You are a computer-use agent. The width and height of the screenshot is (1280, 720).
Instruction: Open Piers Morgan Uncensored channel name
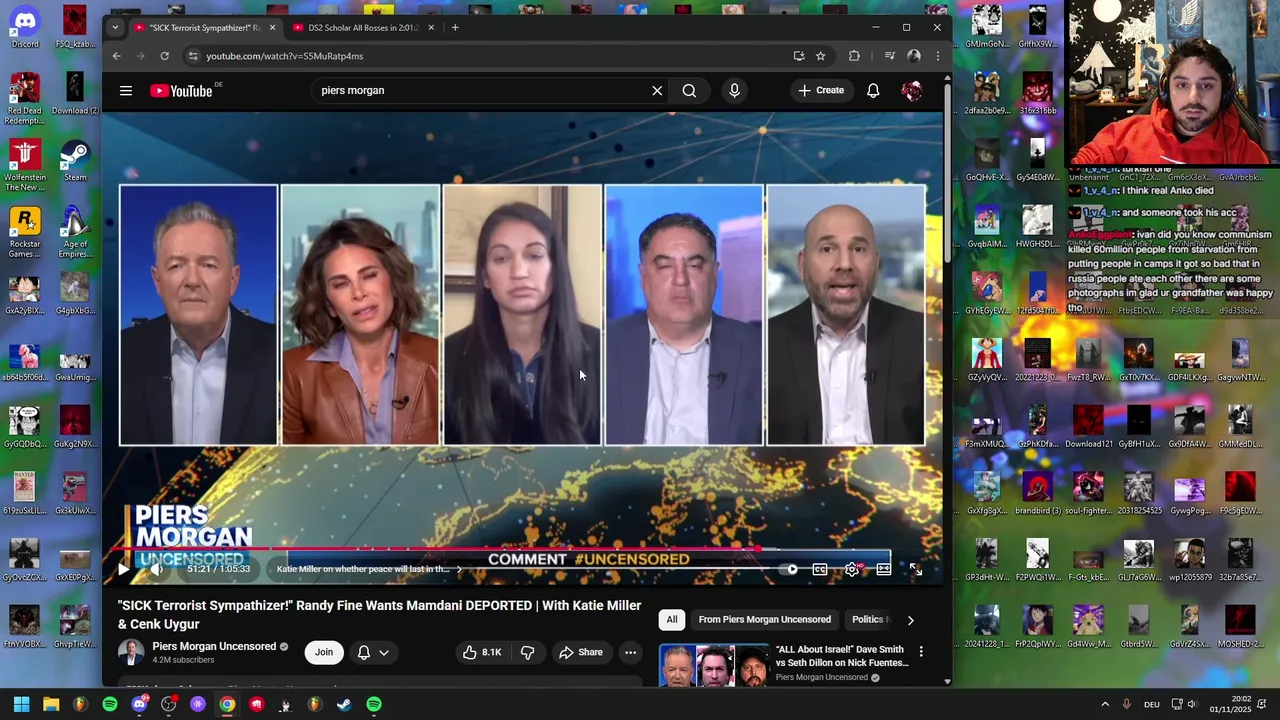point(213,646)
